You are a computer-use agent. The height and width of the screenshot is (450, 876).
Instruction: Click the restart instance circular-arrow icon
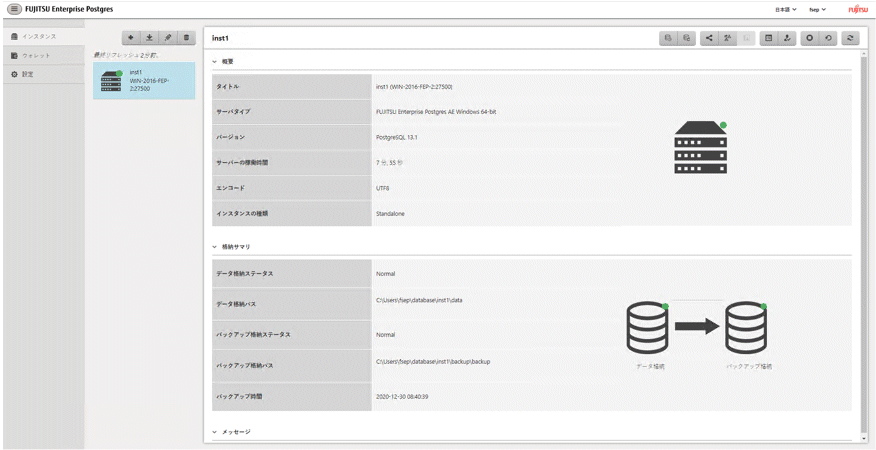(828, 38)
